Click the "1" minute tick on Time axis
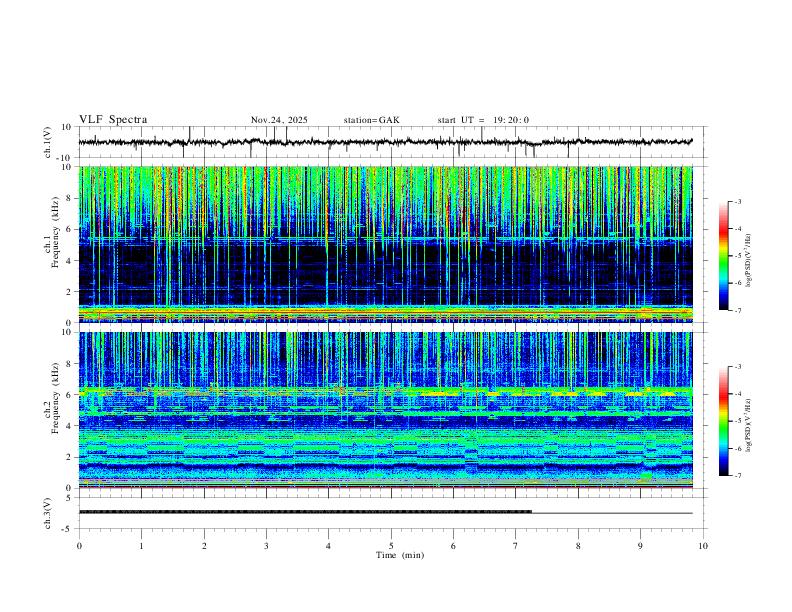Viewport: 792px width, 612px height. point(141,546)
